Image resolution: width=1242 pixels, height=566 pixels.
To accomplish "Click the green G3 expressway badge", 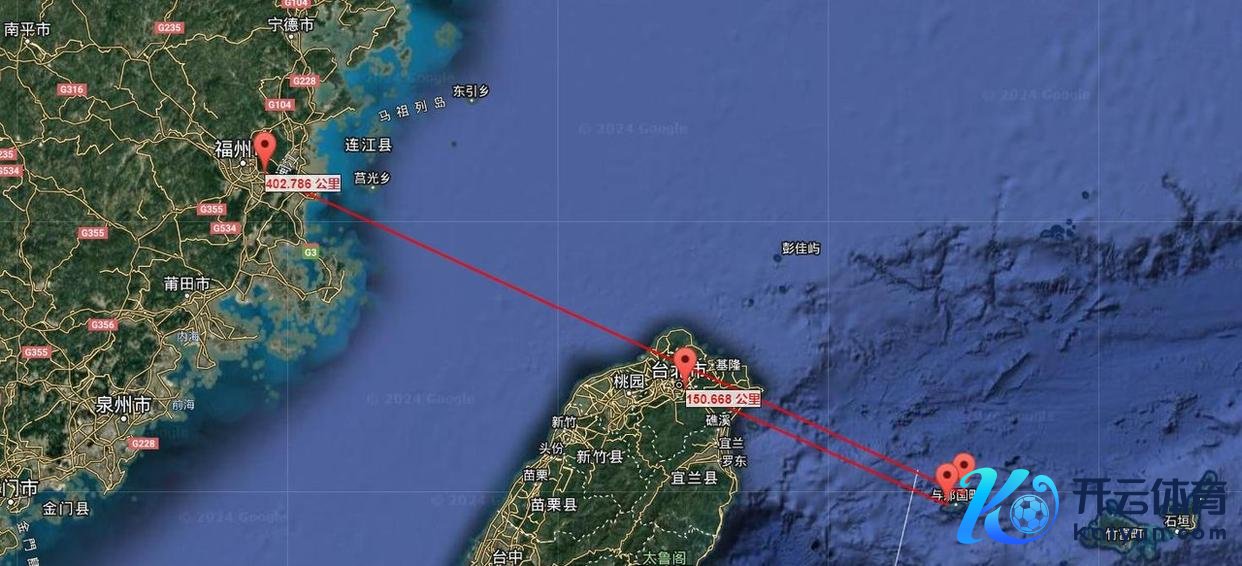I will click(311, 251).
